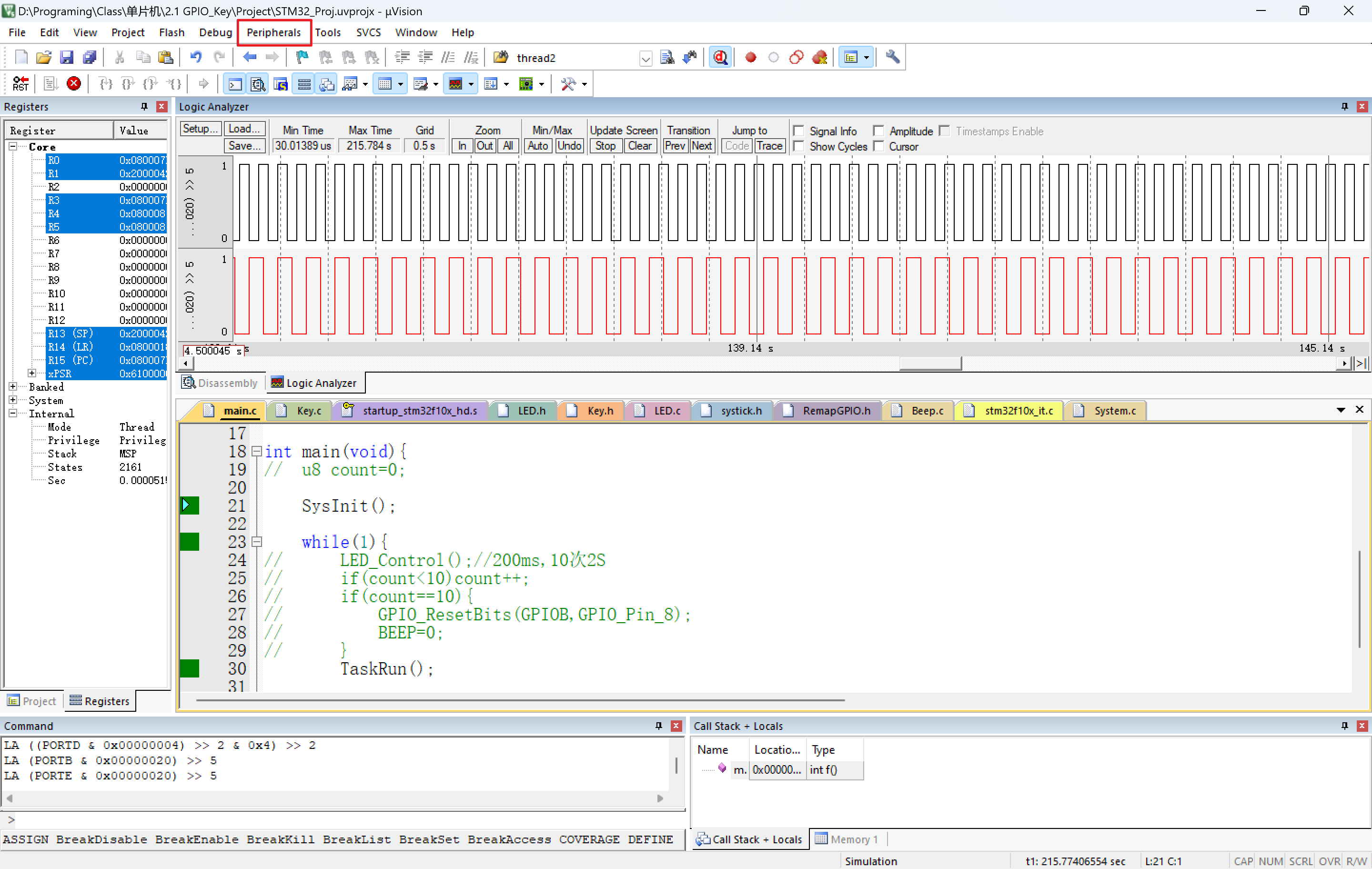This screenshot has height=869, width=1372.
Task: Click the Paste clipboard icon
Action: [165, 58]
